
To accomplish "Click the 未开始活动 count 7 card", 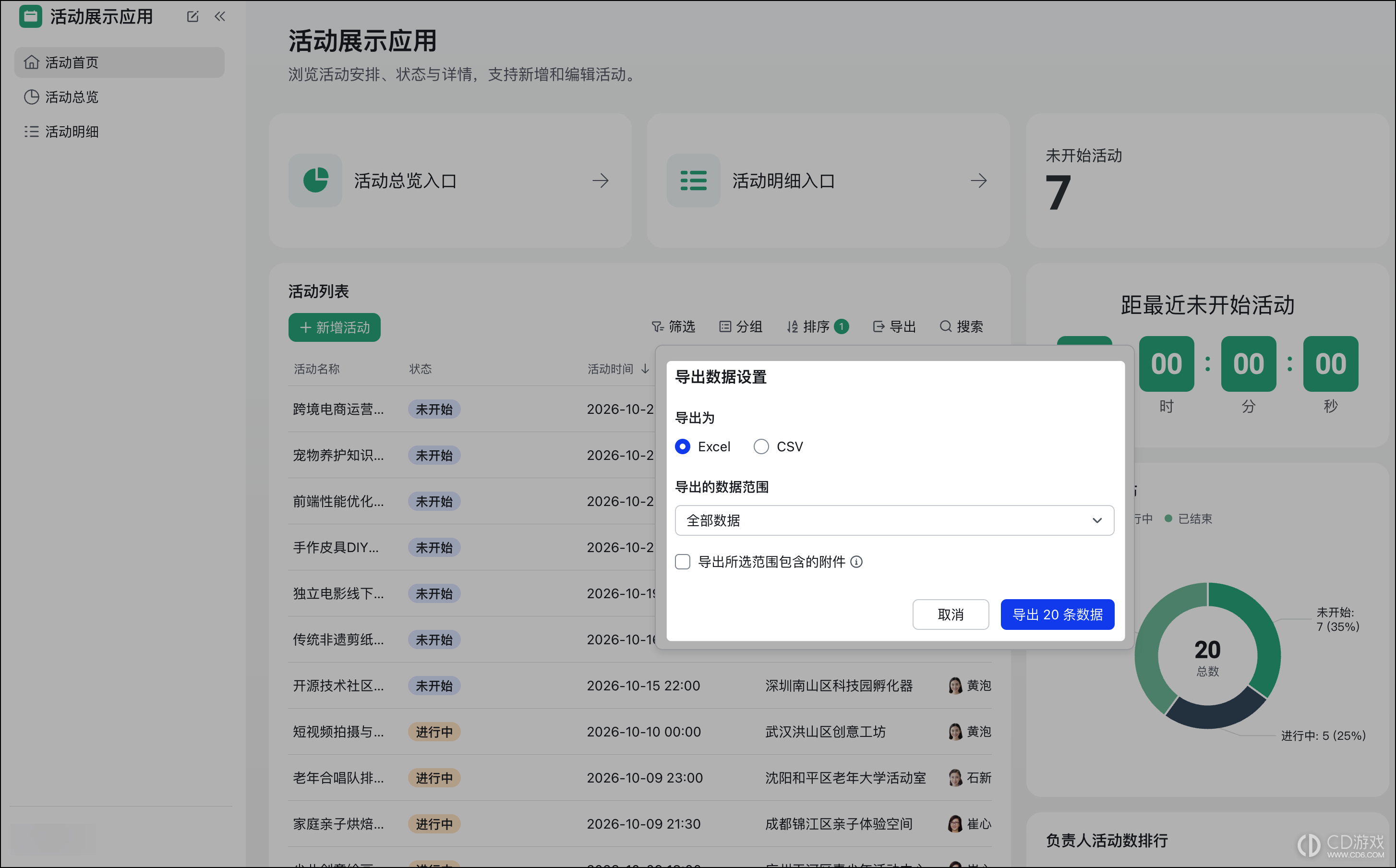I will click(x=1207, y=180).
